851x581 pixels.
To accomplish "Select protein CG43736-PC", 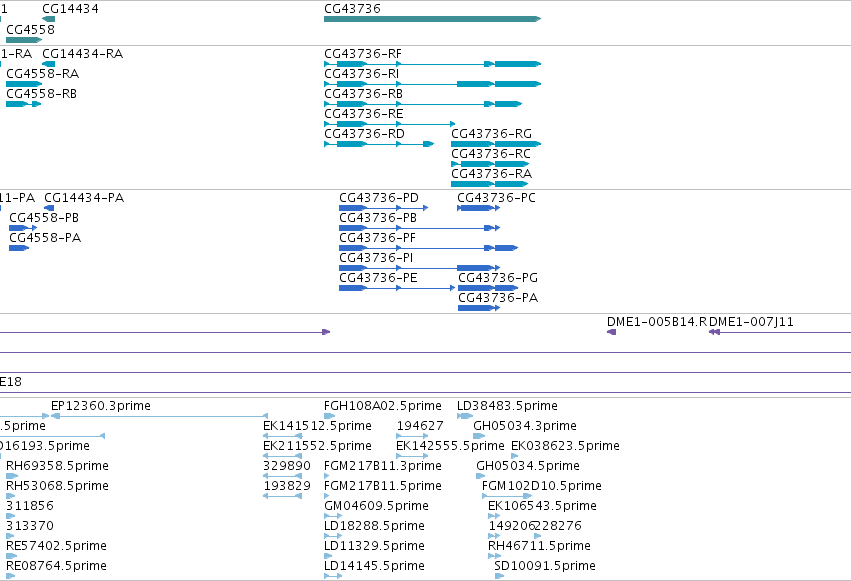I will [478, 208].
